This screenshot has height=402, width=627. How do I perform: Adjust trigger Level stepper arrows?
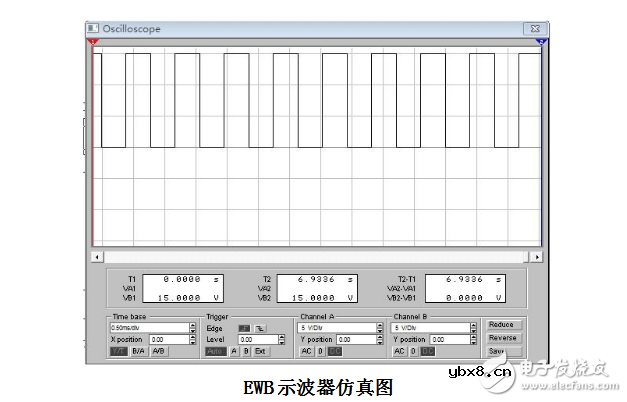click(x=282, y=340)
